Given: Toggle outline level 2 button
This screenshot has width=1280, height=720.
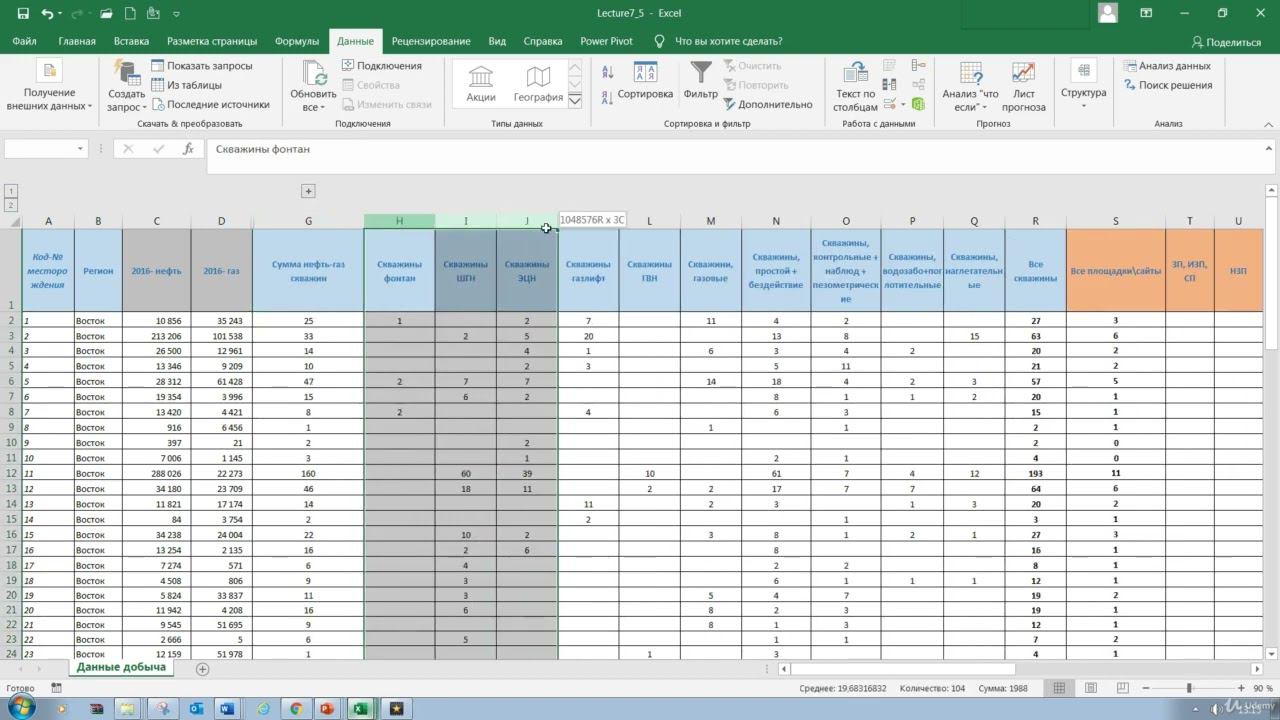Looking at the screenshot, I should [x=11, y=205].
